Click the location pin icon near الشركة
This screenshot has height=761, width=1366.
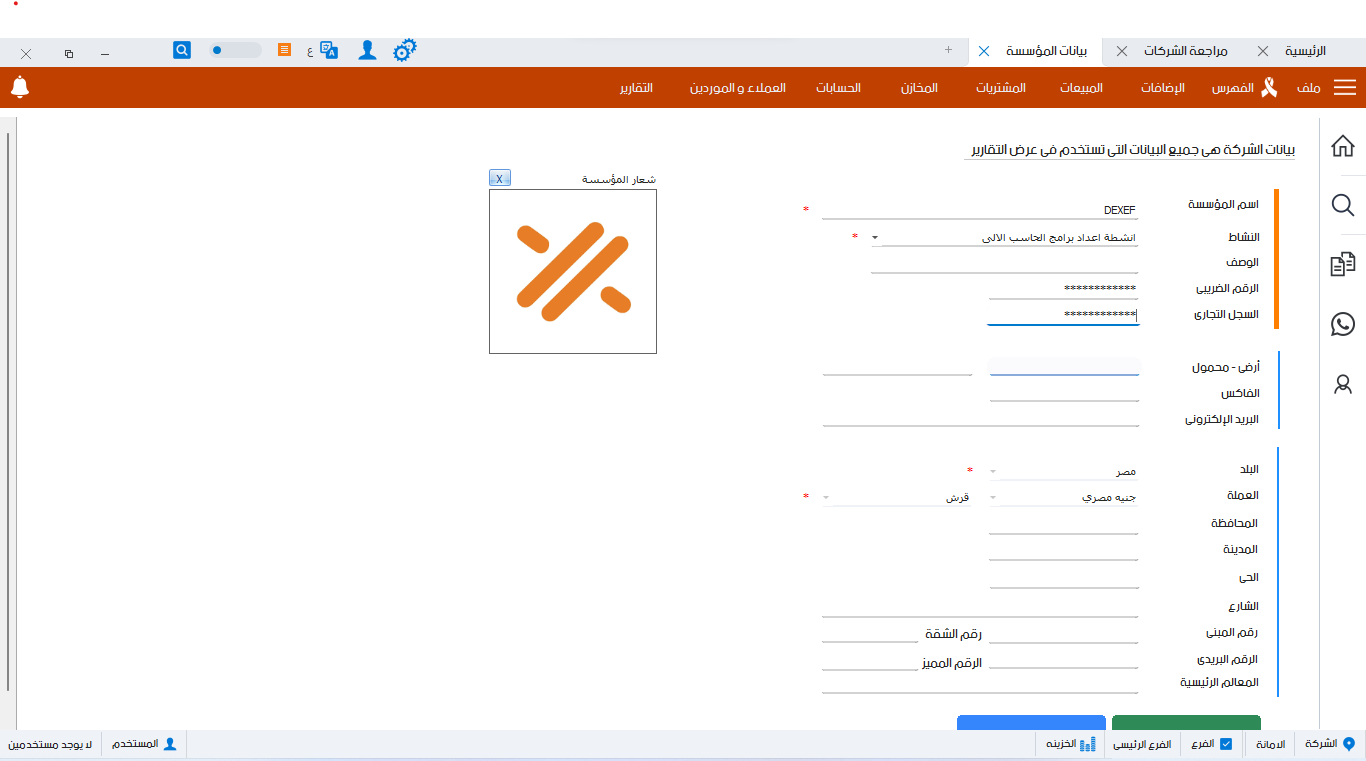pos(1348,744)
